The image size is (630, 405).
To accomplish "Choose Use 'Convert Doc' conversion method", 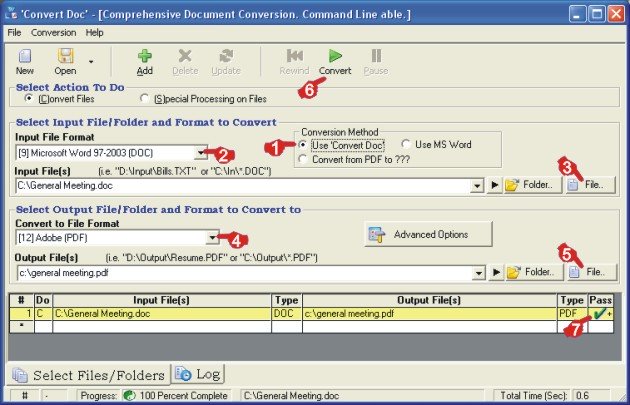I will 303,145.
